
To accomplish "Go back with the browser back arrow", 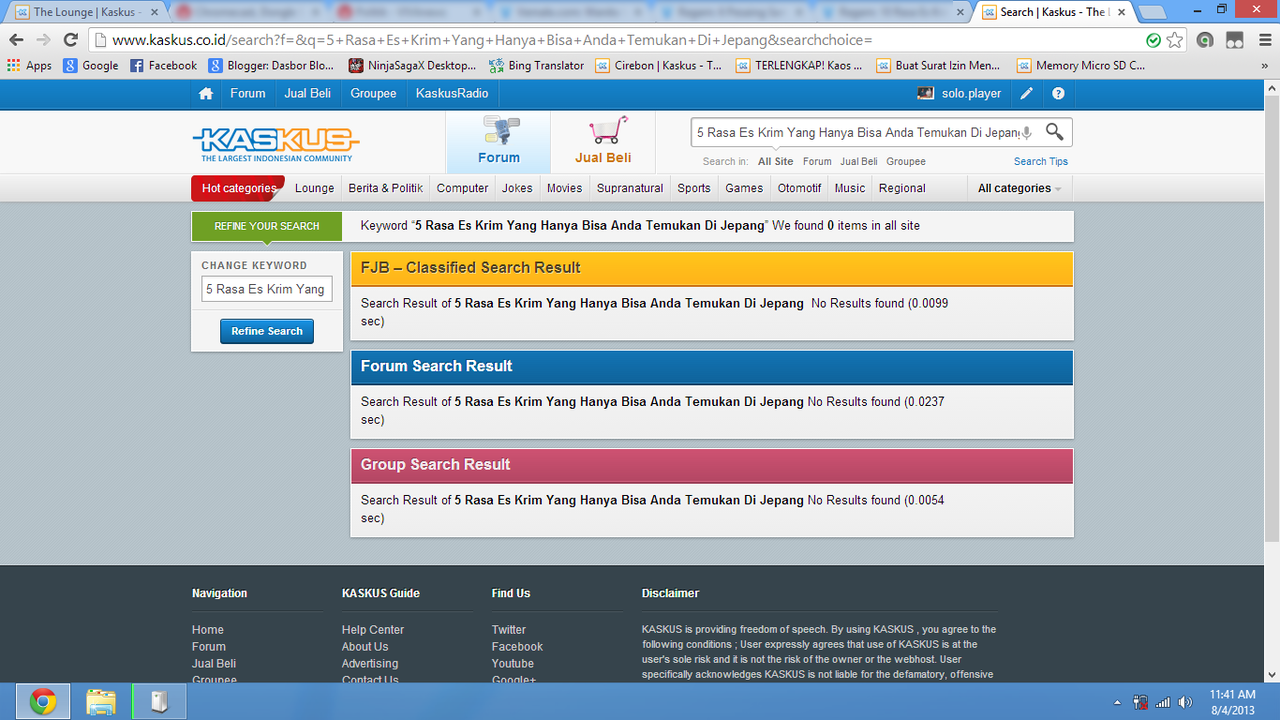I will coord(16,40).
